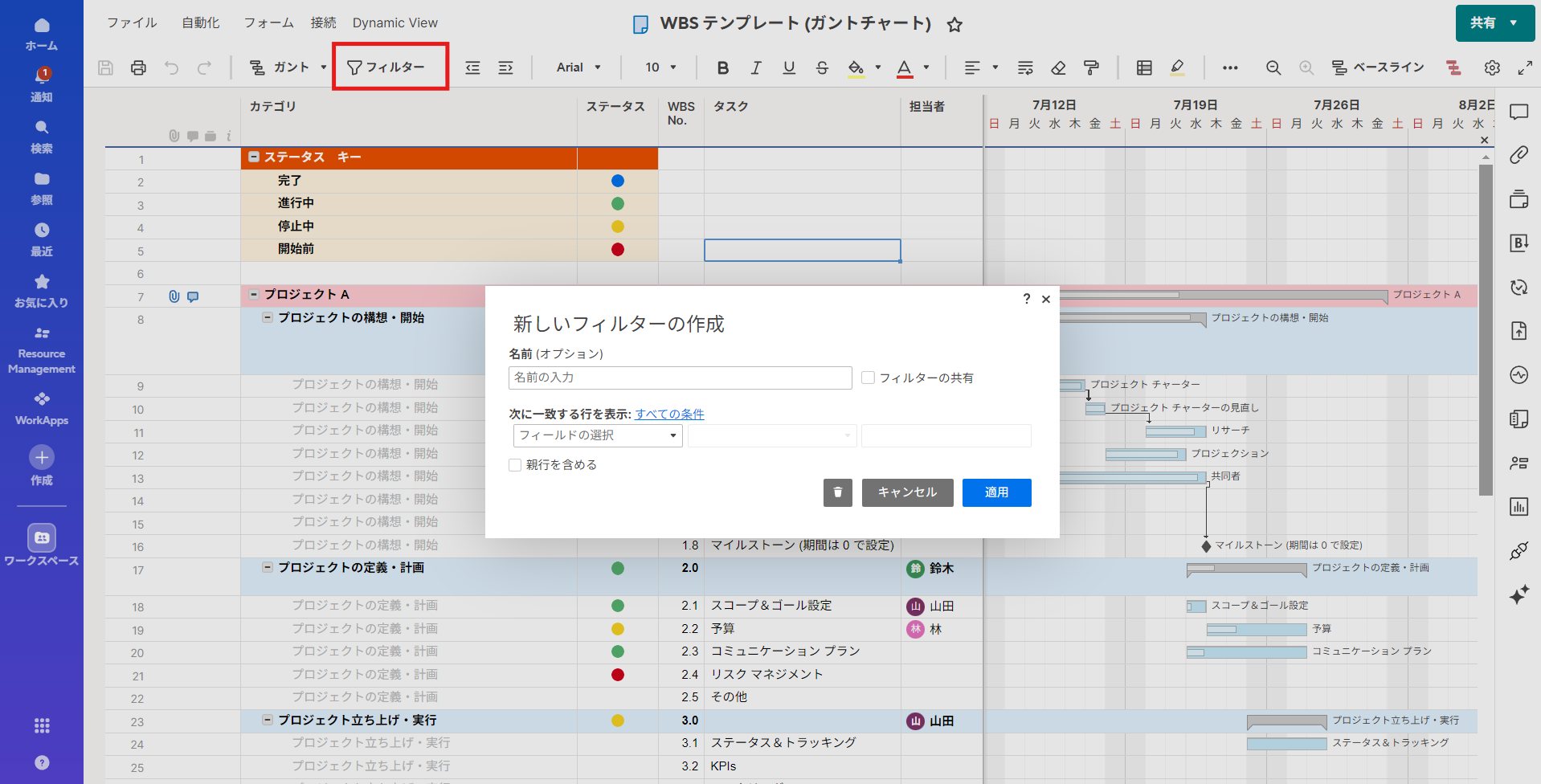Viewport: 1541px width, 784px height.
Task: Click the format painter icon
Action: [x=1091, y=67]
